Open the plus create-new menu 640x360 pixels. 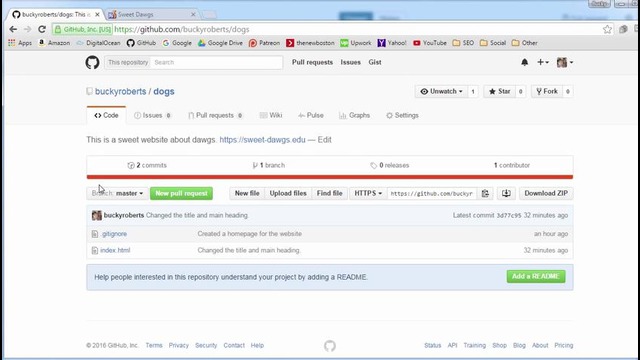(542, 62)
